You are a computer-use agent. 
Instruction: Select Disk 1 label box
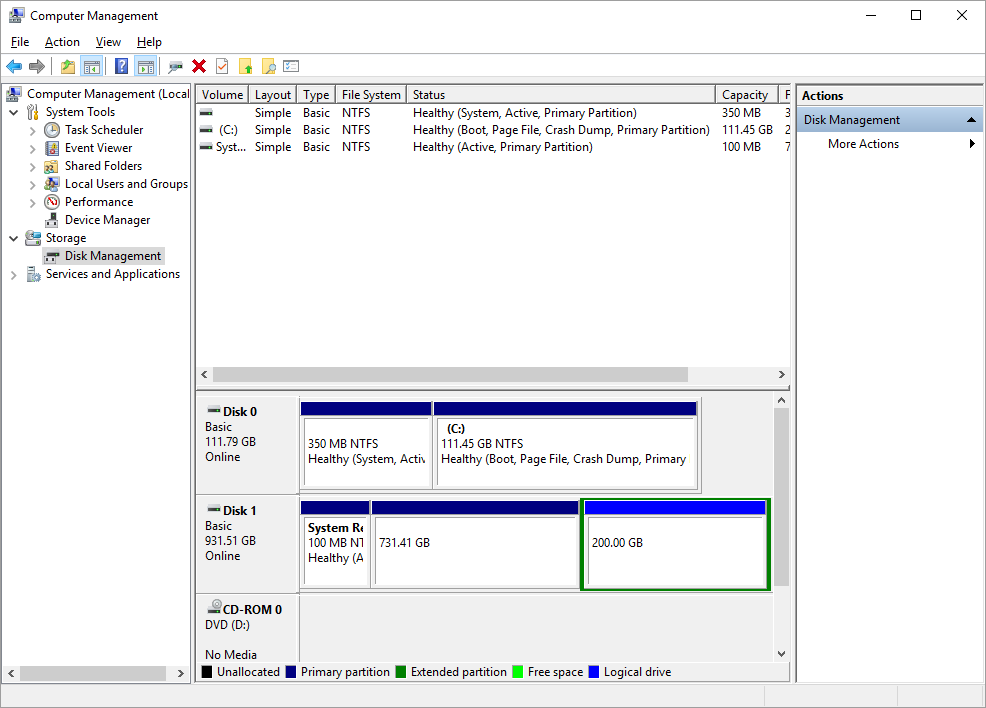coord(248,544)
